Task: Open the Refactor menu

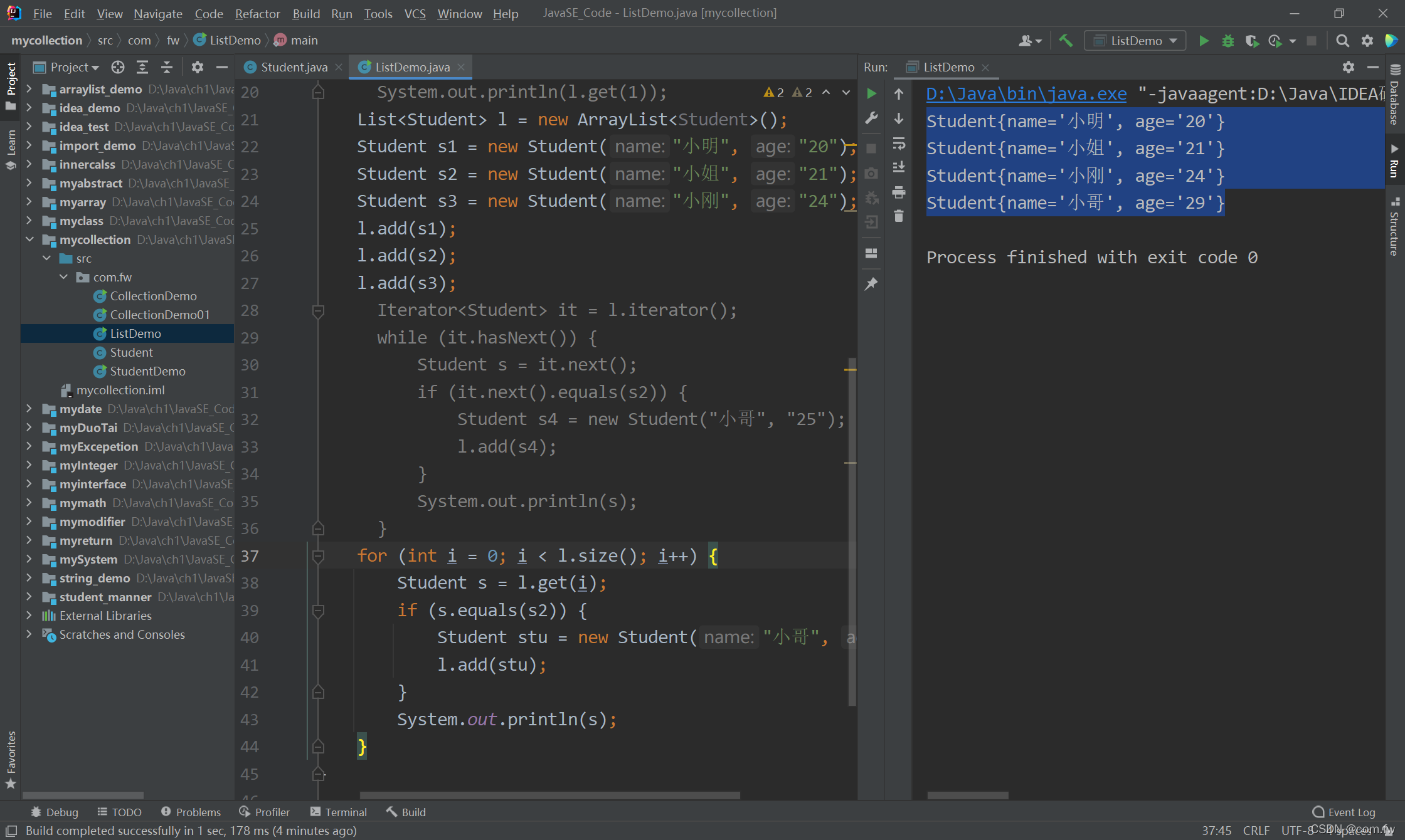Action: pyautogui.click(x=257, y=13)
